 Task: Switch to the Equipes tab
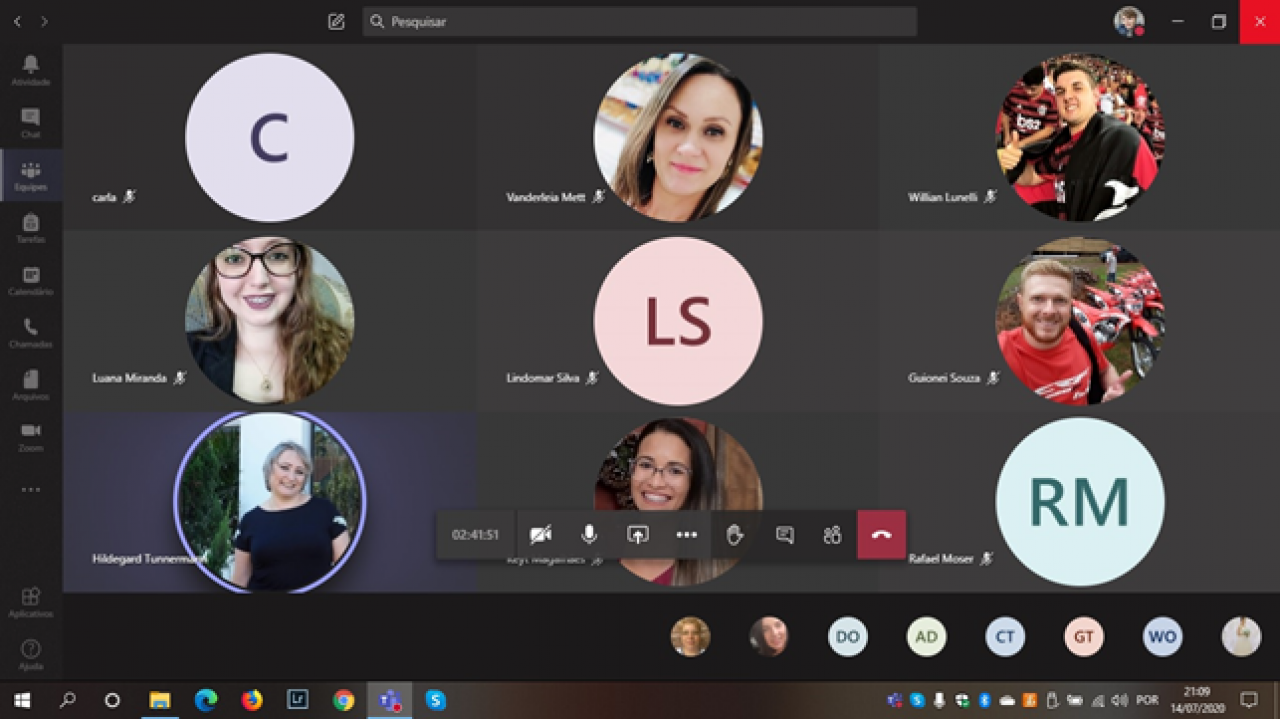(x=31, y=174)
